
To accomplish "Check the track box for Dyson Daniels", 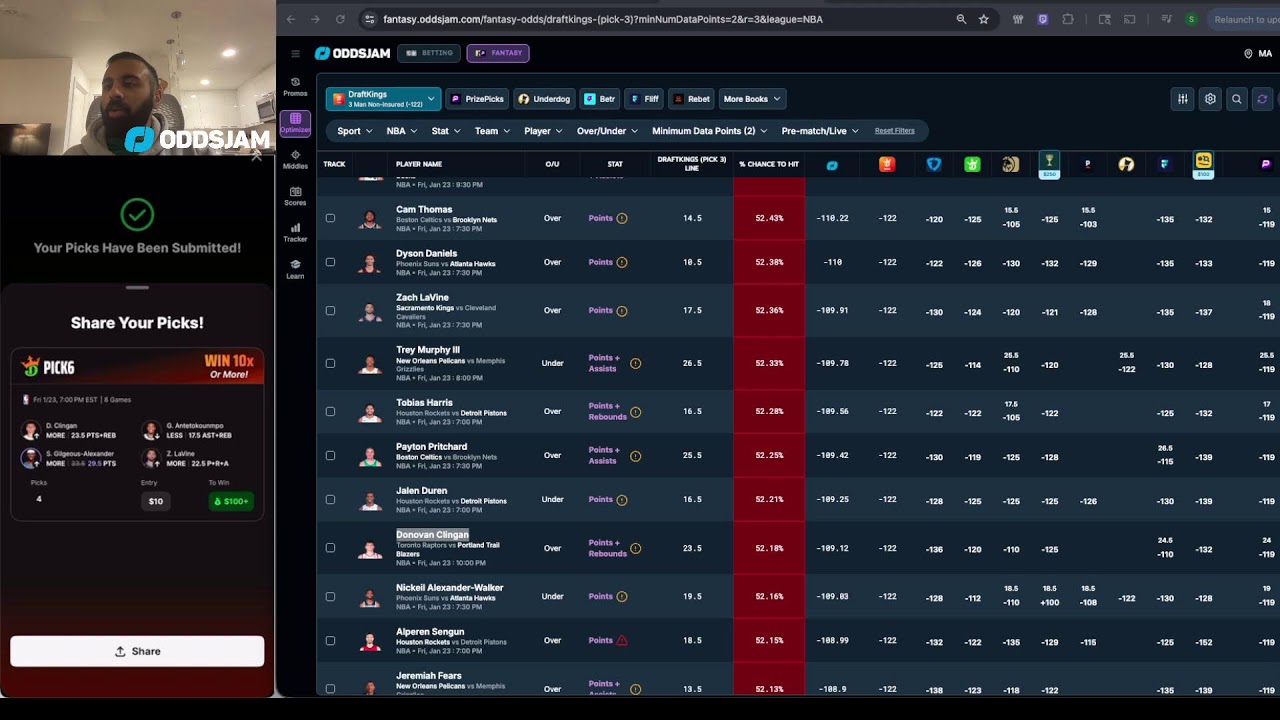I will tap(330, 262).
